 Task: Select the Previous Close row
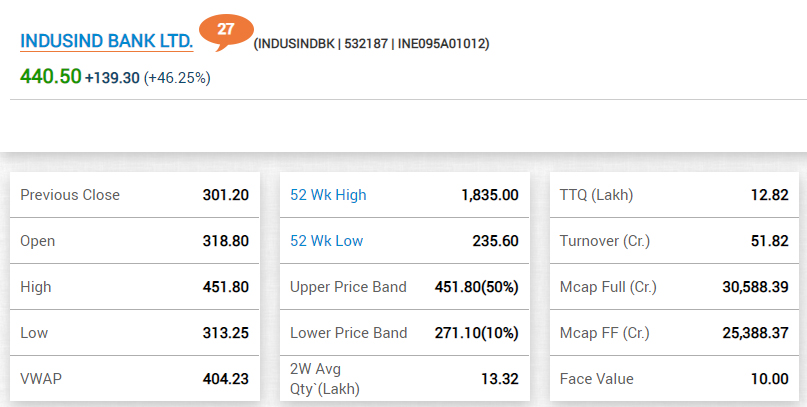tap(134, 195)
